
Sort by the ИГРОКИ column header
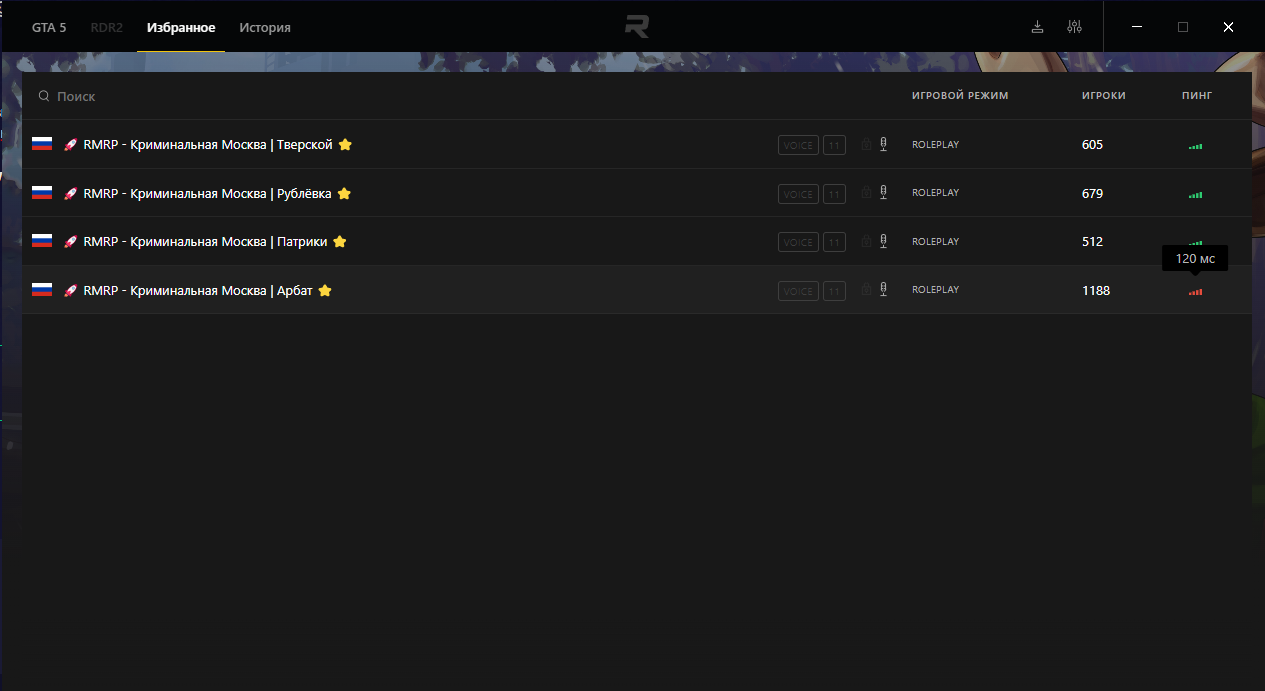pyautogui.click(x=1104, y=96)
